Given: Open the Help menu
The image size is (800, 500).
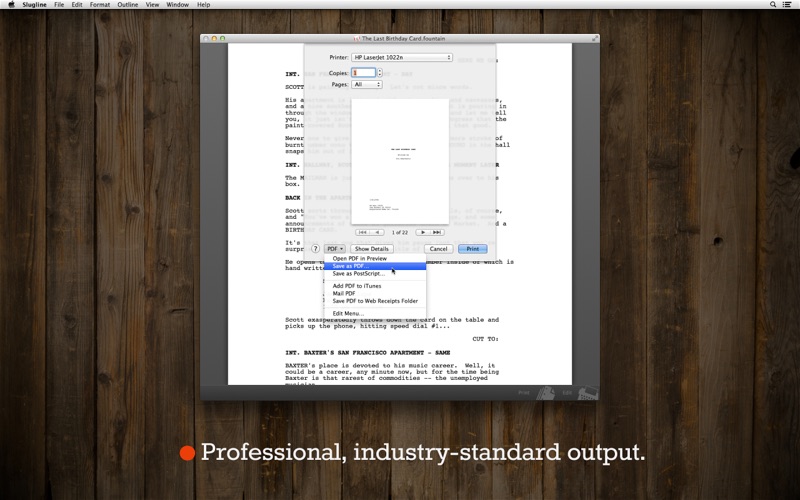Looking at the screenshot, I should 204,5.
